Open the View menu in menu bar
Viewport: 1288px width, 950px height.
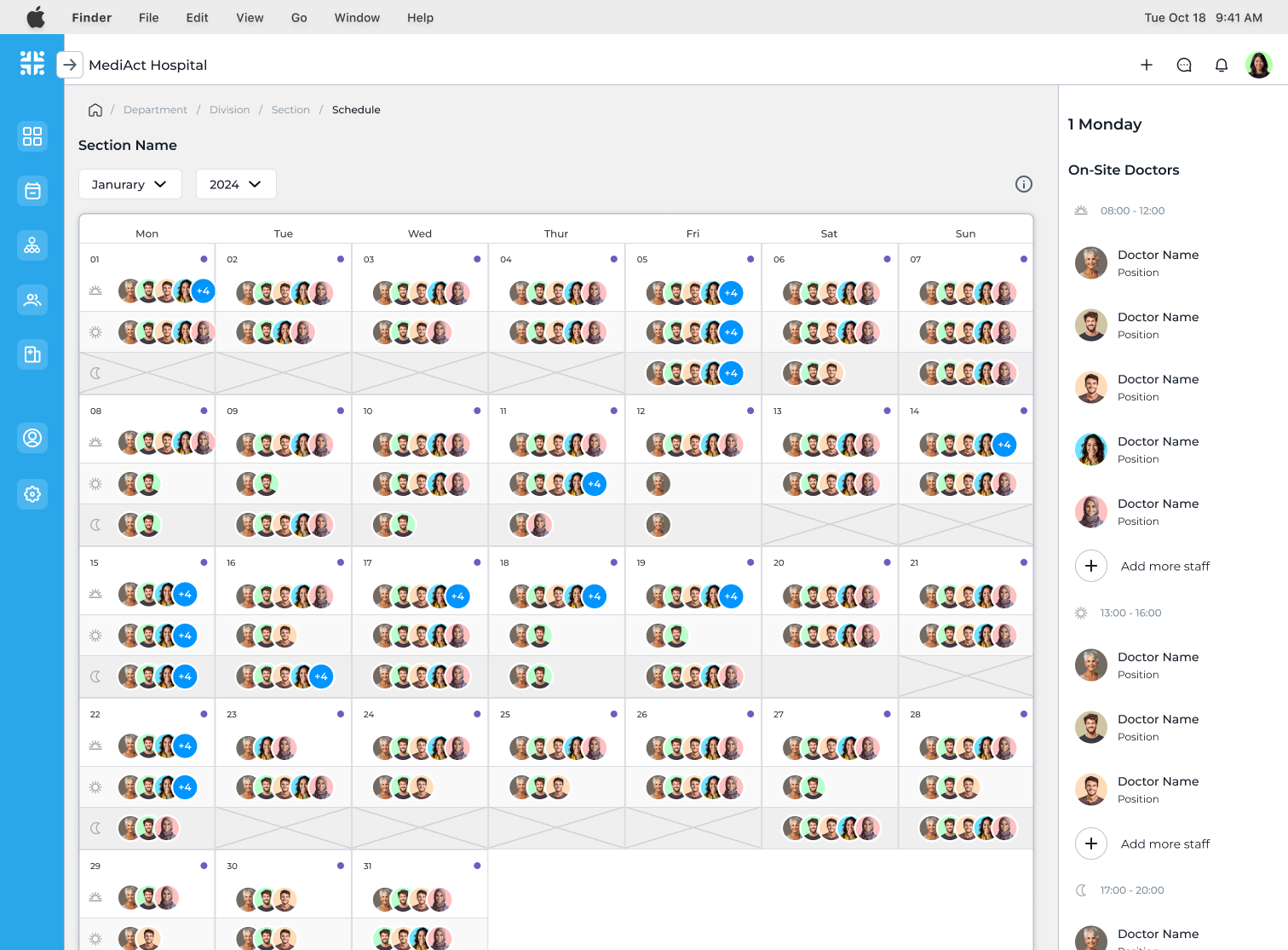point(250,17)
